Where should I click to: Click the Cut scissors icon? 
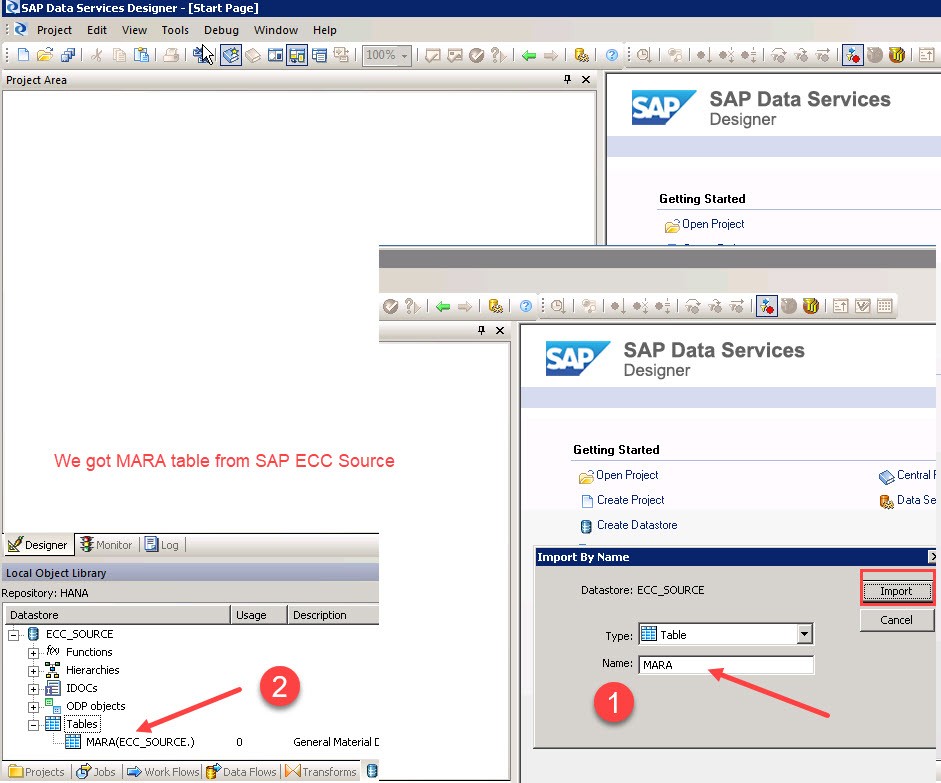96,55
